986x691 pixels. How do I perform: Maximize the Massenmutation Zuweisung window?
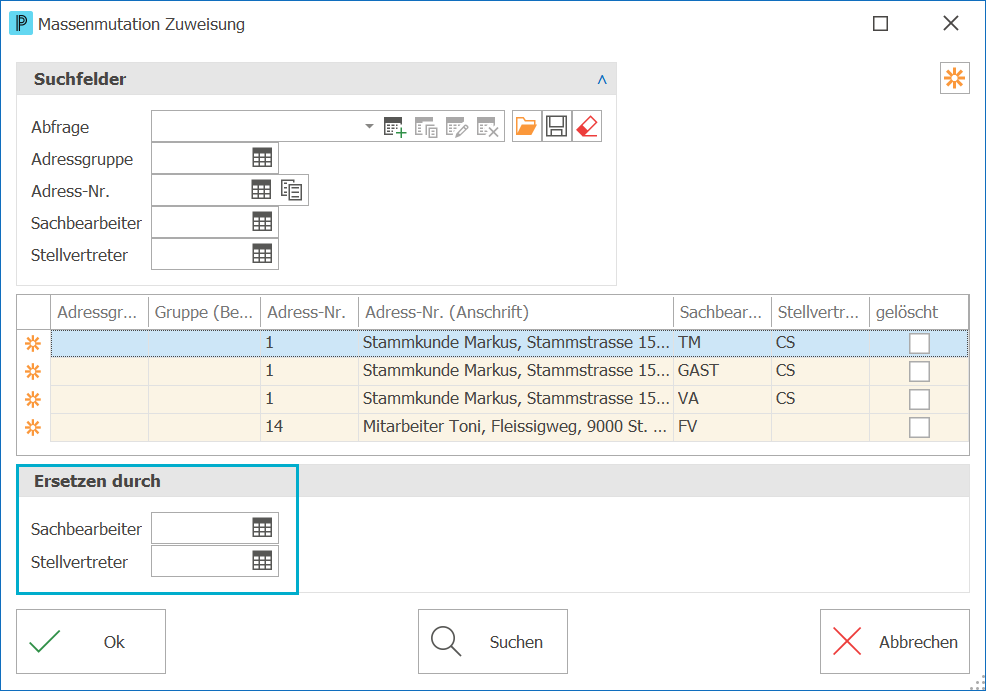point(880,24)
